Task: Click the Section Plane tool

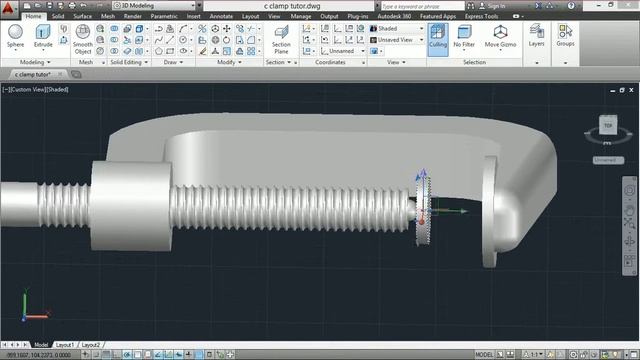Action: point(281,40)
